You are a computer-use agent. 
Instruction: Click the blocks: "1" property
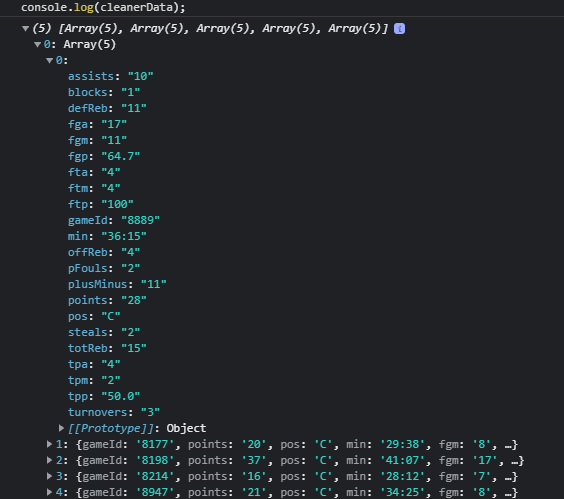pyautogui.click(x=104, y=92)
